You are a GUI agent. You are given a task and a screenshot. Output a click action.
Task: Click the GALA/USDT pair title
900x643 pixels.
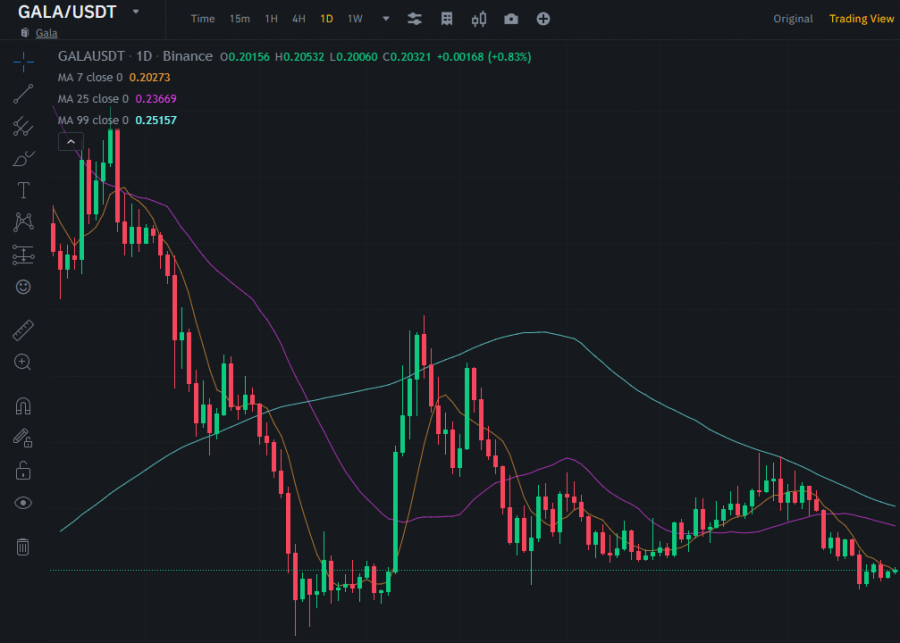tap(67, 11)
